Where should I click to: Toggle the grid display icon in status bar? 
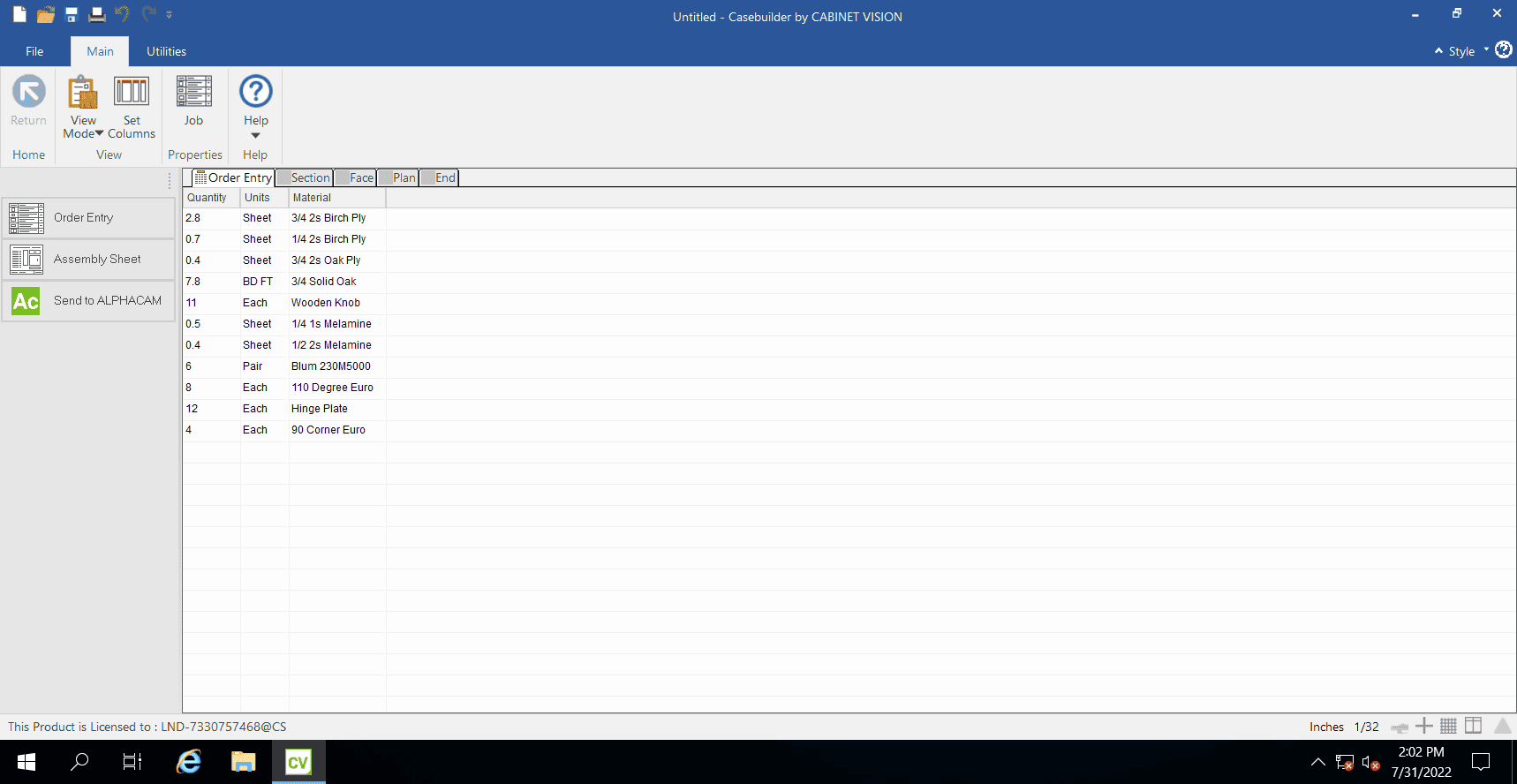point(1448,726)
